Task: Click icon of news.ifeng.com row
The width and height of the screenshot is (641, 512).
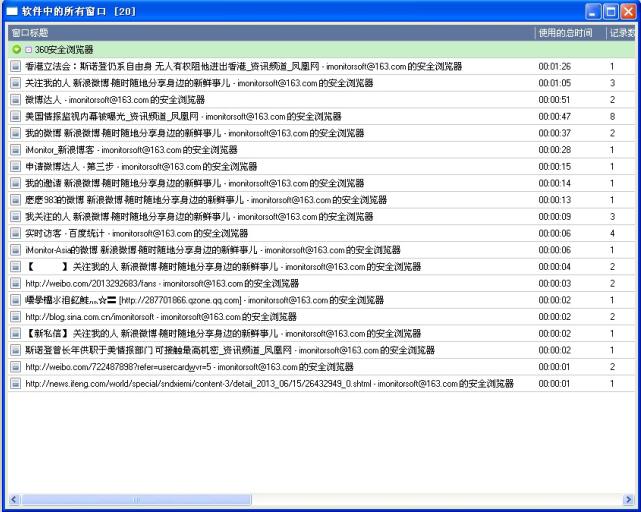Action: tap(16, 384)
